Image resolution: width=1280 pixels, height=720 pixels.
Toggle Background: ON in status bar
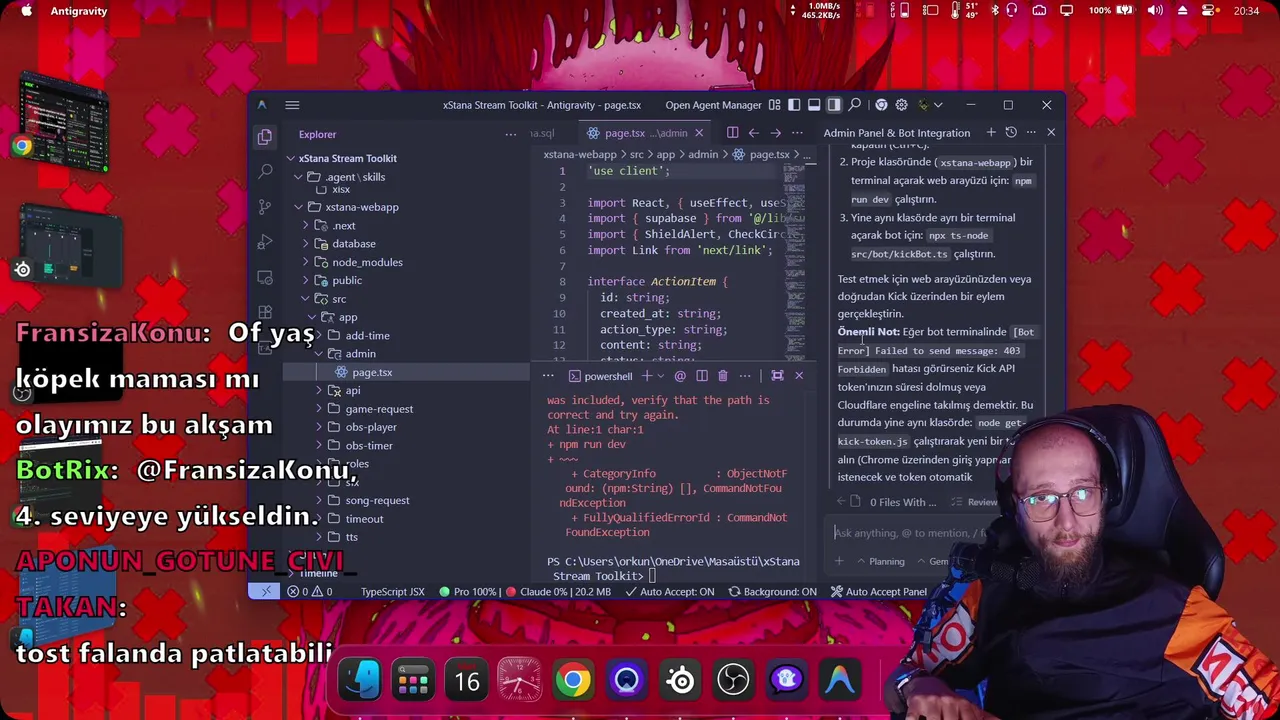pos(772,592)
